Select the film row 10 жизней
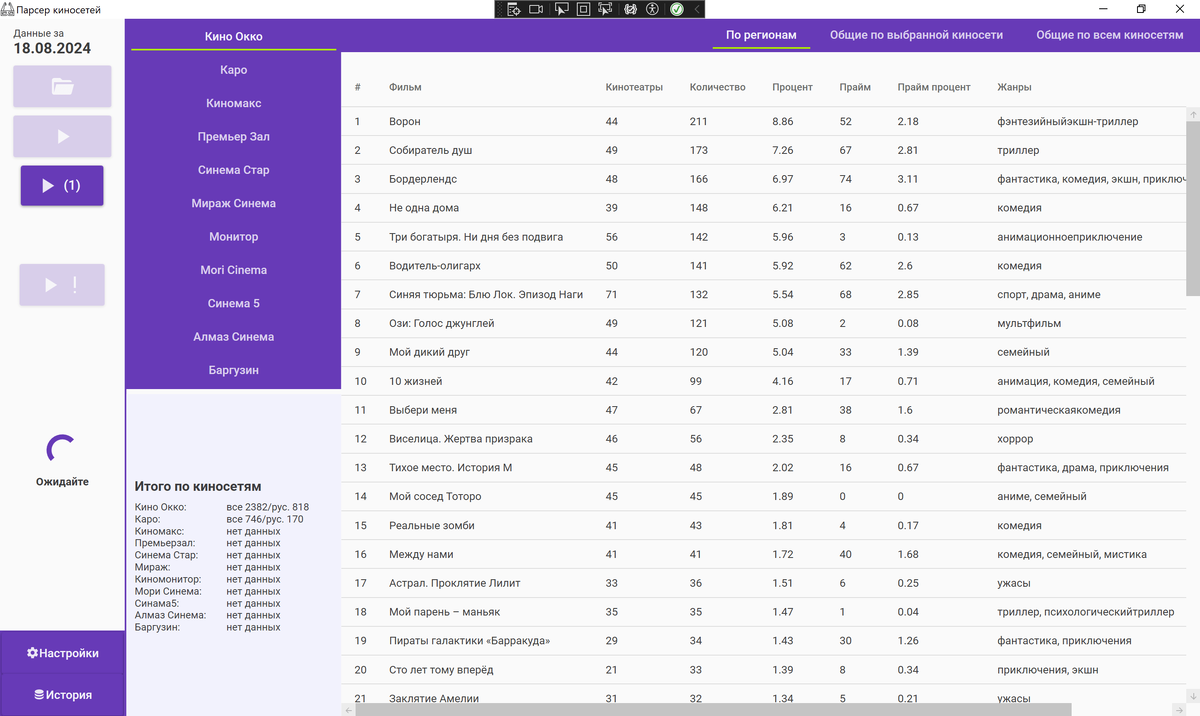The height and width of the screenshot is (716, 1200). (x=763, y=381)
